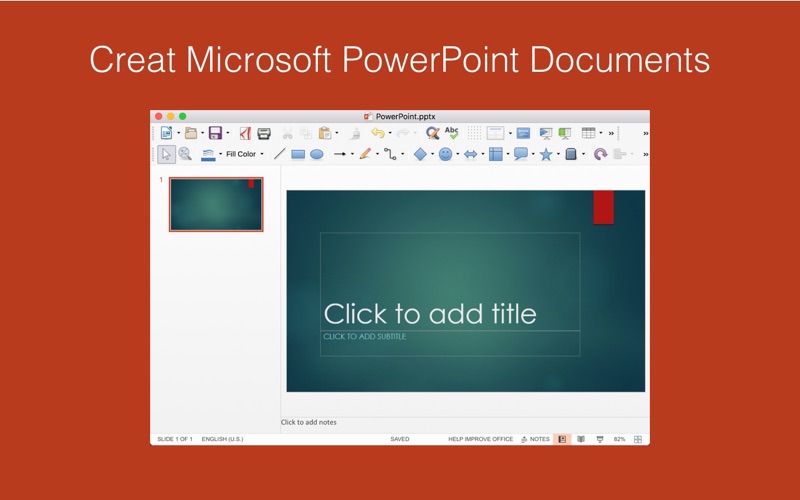Click the Fill Color button
Image resolution: width=800 pixels, height=500 pixels.
tap(241, 154)
